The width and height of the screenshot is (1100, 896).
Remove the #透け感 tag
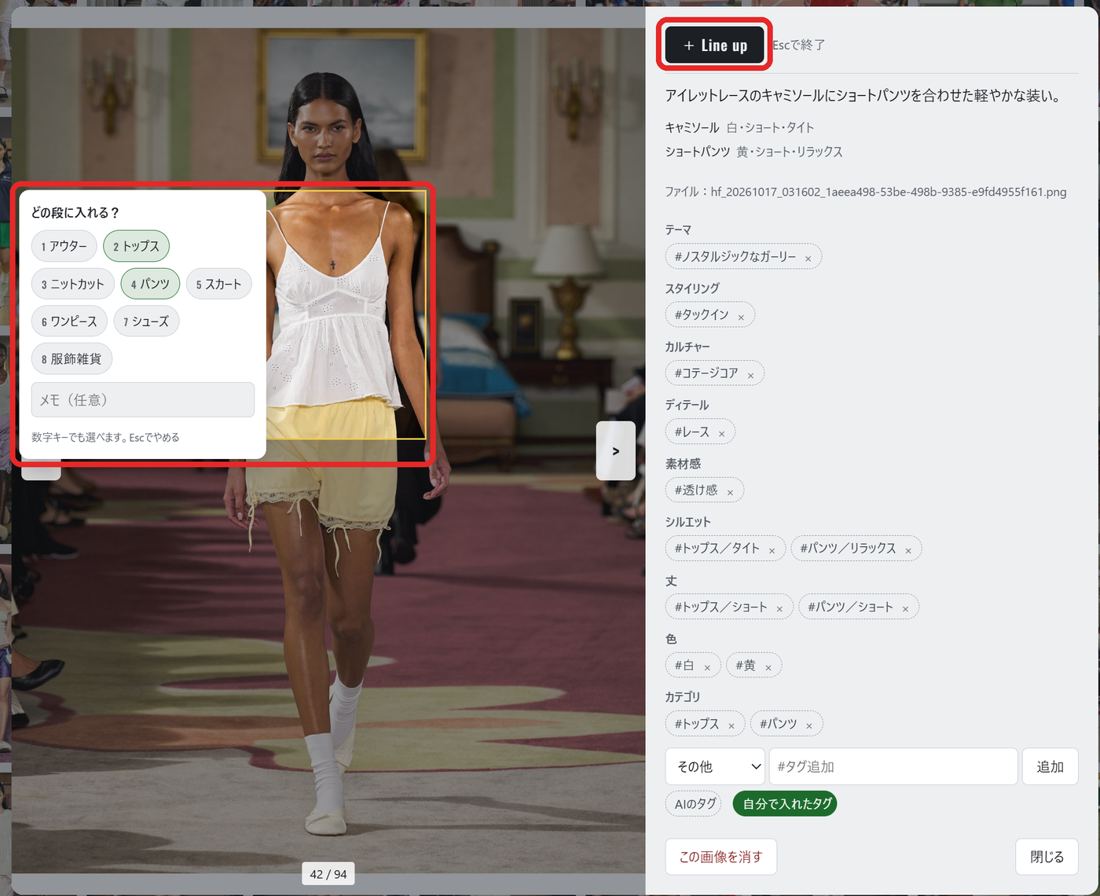tap(730, 492)
